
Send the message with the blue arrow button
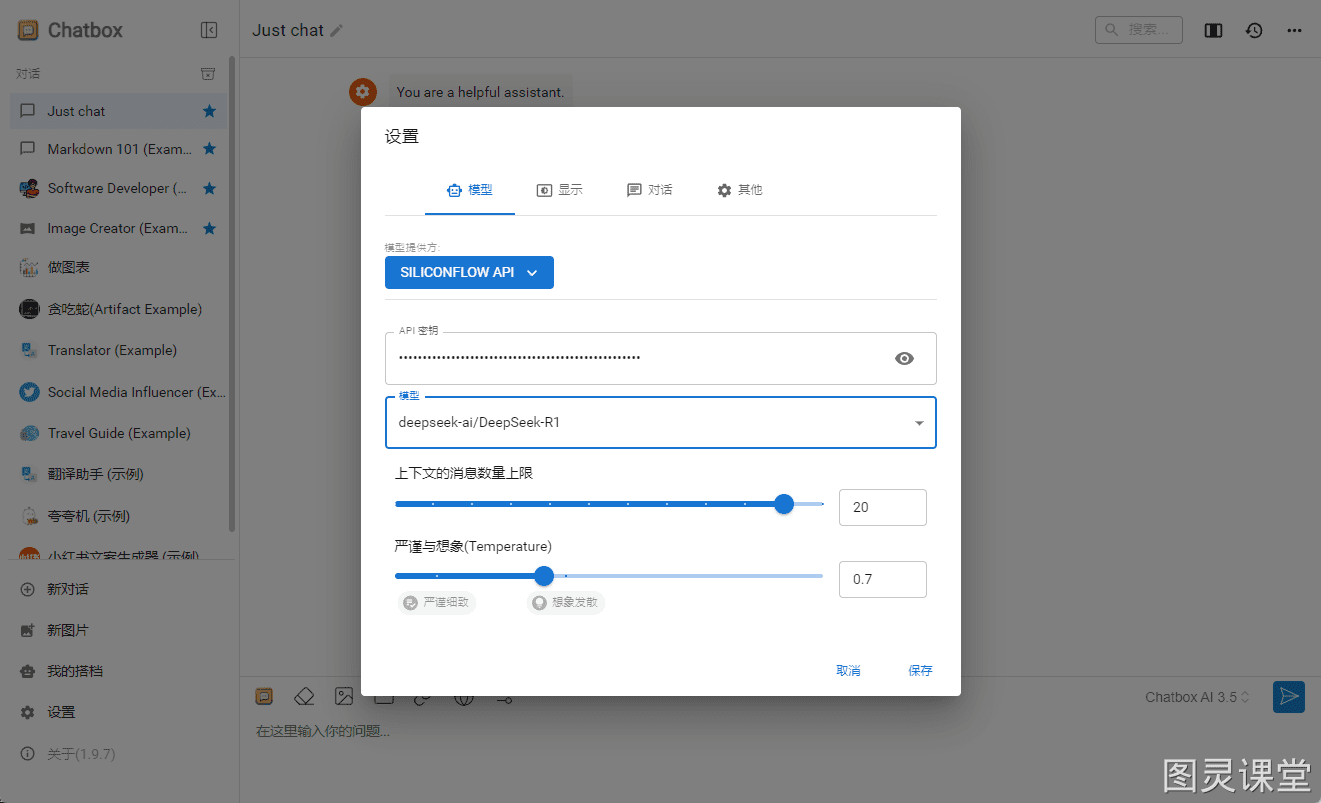click(1289, 697)
